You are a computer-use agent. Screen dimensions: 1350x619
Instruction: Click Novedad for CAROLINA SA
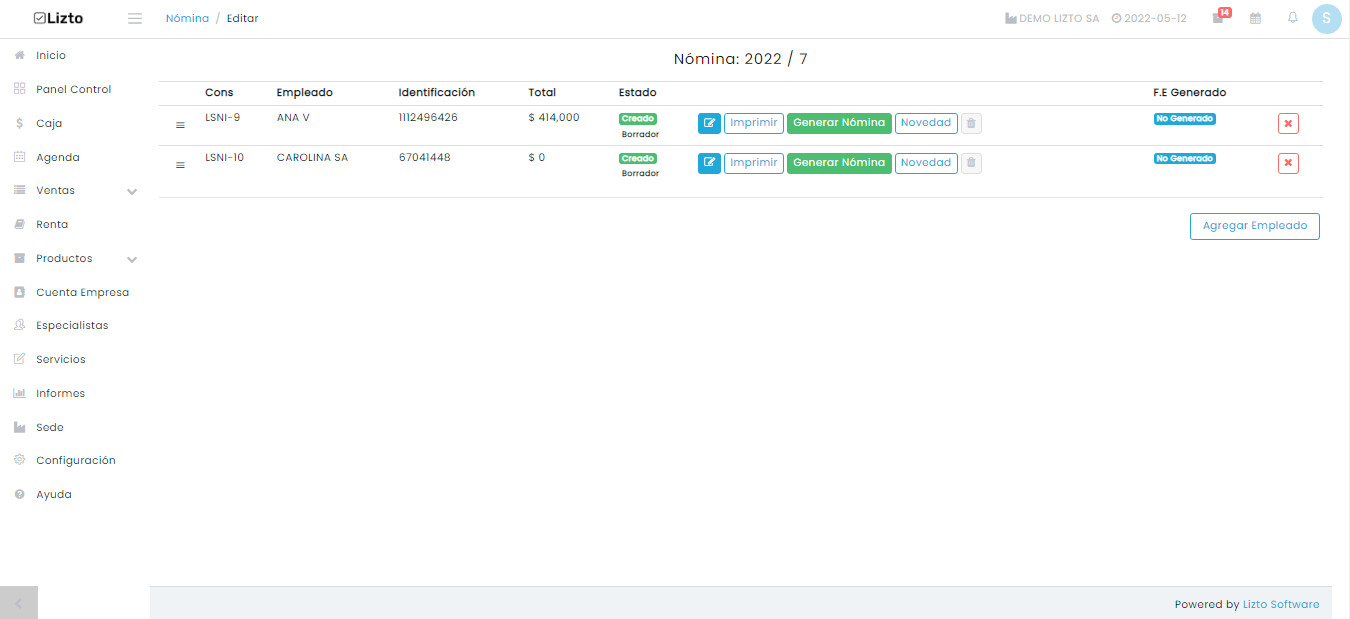click(926, 163)
